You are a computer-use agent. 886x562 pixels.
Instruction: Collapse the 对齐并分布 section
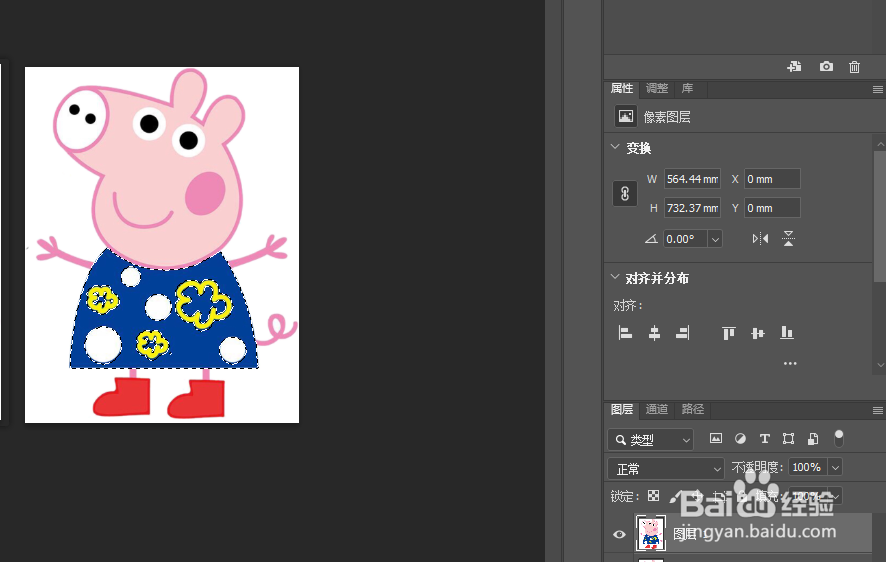pyautogui.click(x=615, y=277)
